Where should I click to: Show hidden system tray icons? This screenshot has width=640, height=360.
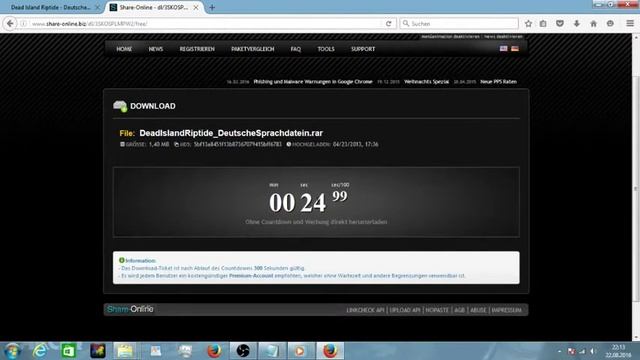[560, 351]
